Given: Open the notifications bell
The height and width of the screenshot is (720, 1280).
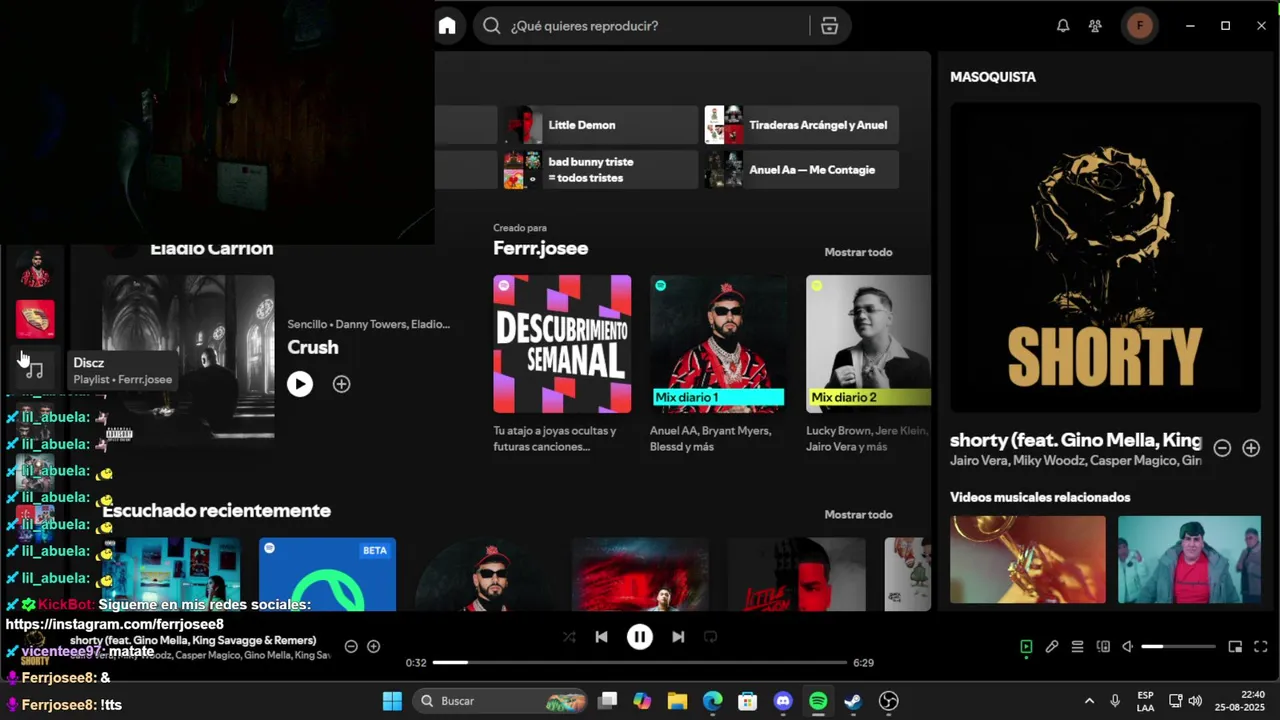Looking at the screenshot, I should (x=1063, y=26).
